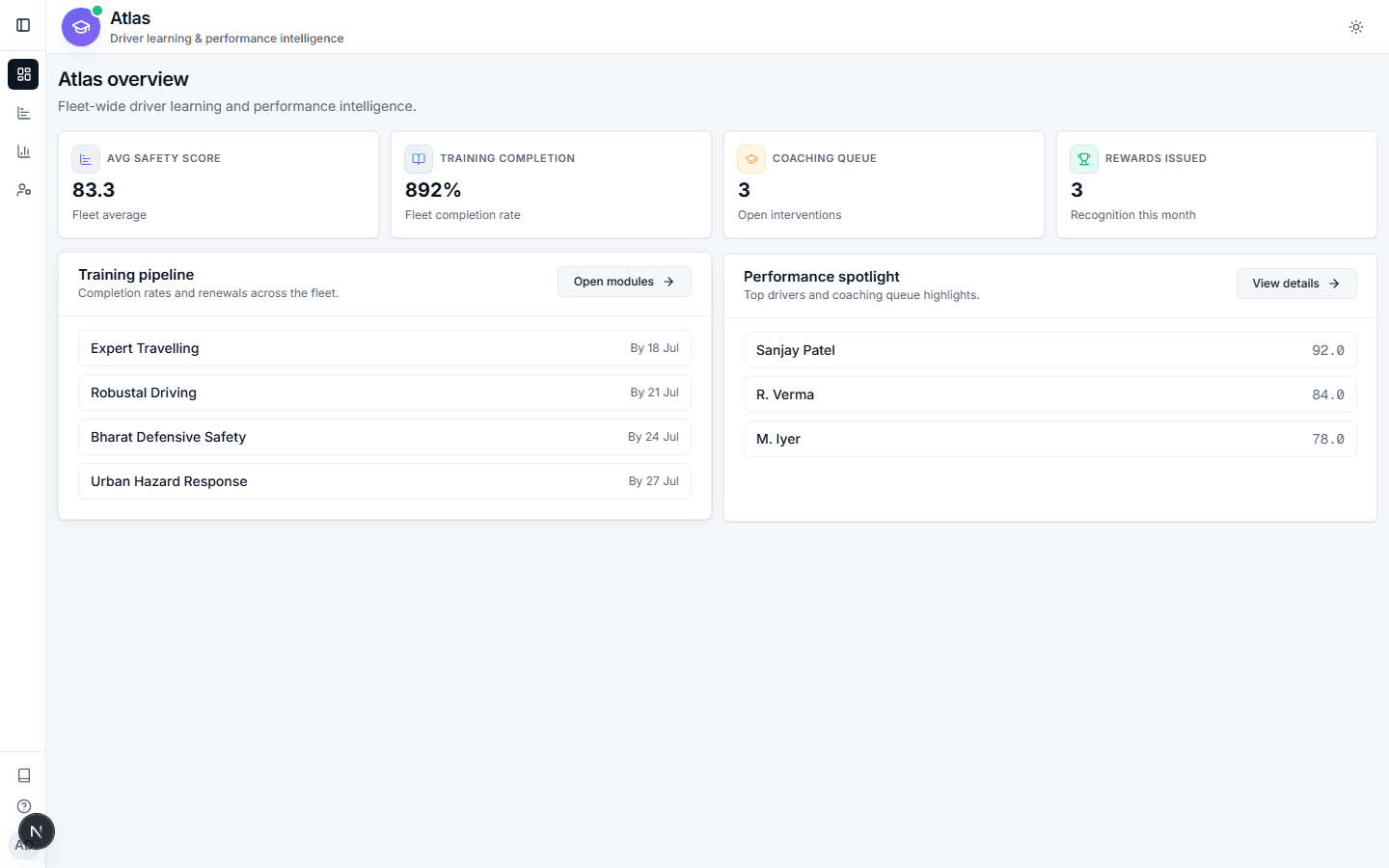This screenshot has height=868, width=1389.
Task: Click the Rewards Issued trophy icon
Action: [x=1084, y=159]
